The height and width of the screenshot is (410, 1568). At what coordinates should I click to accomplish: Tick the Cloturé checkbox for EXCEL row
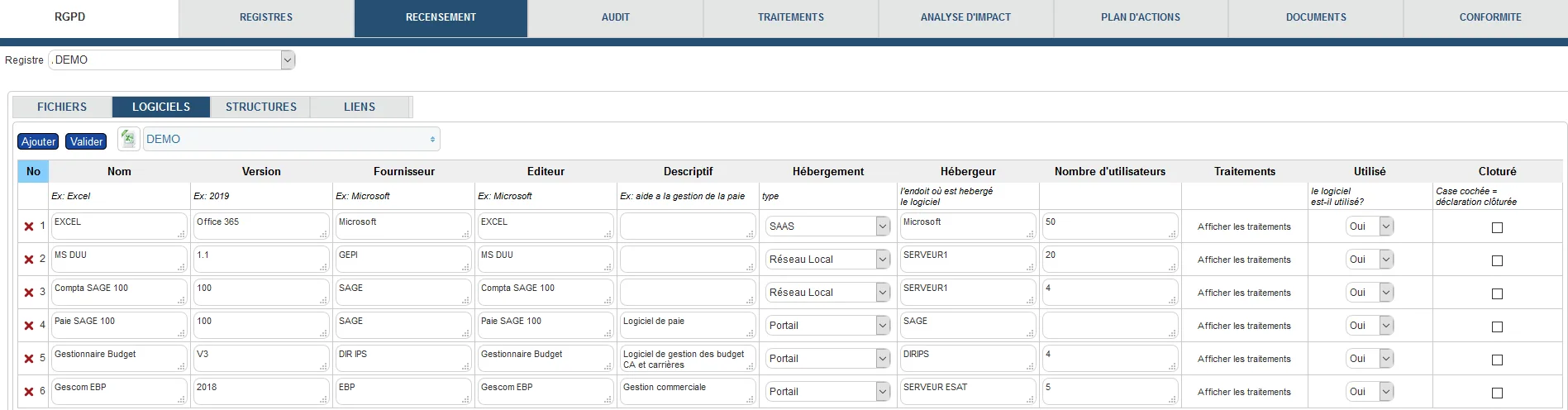tap(1497, 227)
